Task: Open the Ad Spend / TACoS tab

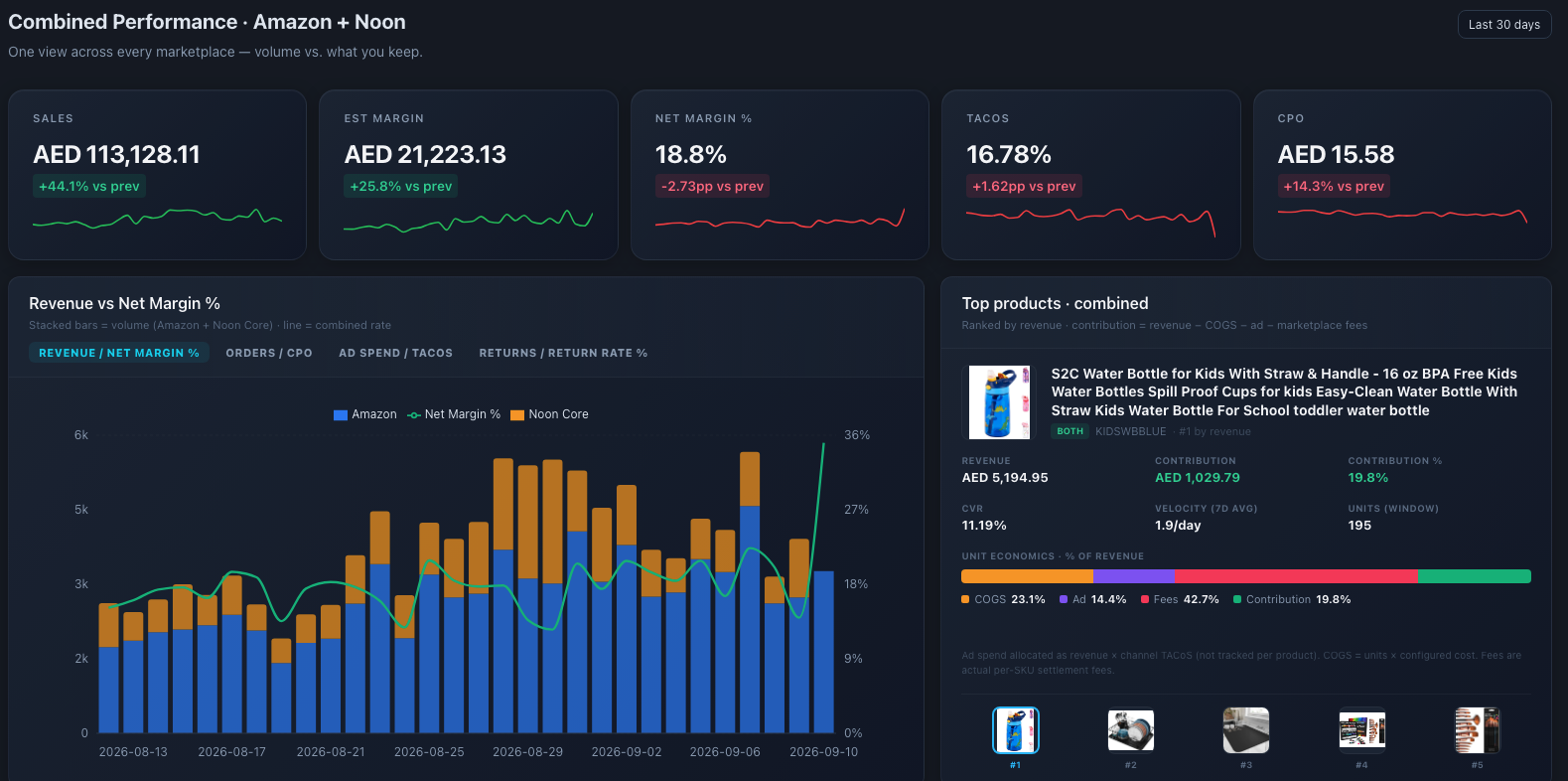Action: tap(395, 353)
